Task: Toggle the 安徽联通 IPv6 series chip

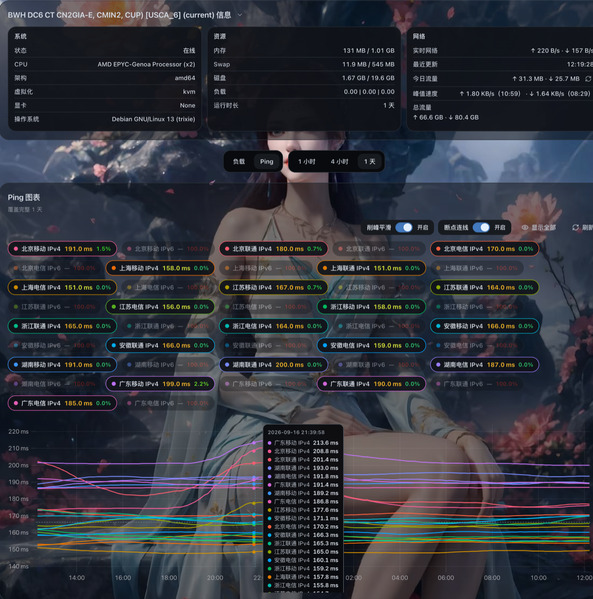Action: 266,345
